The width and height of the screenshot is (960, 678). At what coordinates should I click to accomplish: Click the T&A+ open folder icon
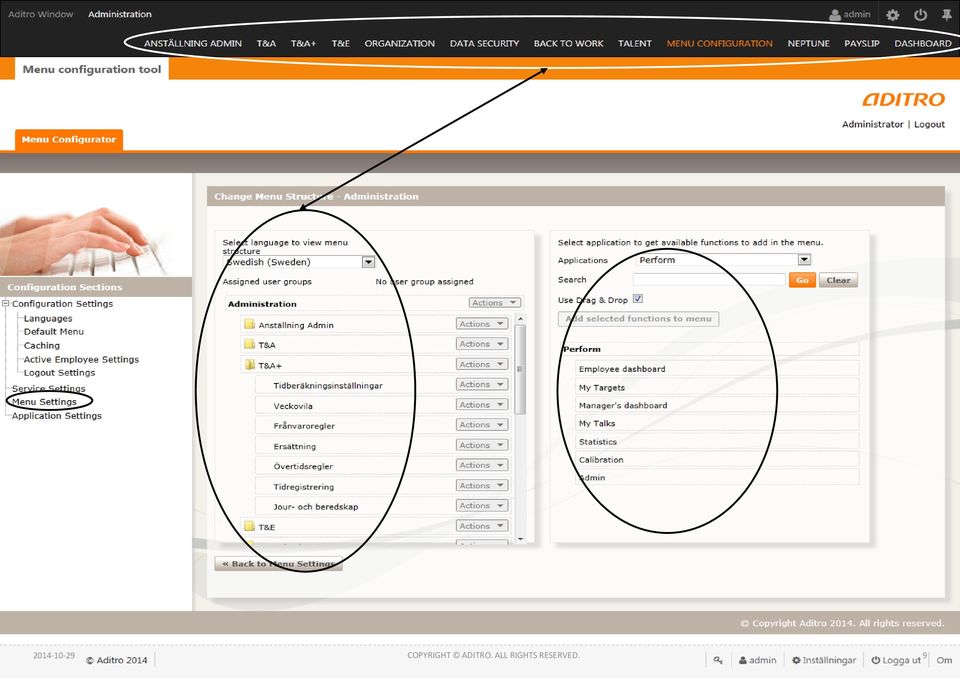tap(249, 364)
